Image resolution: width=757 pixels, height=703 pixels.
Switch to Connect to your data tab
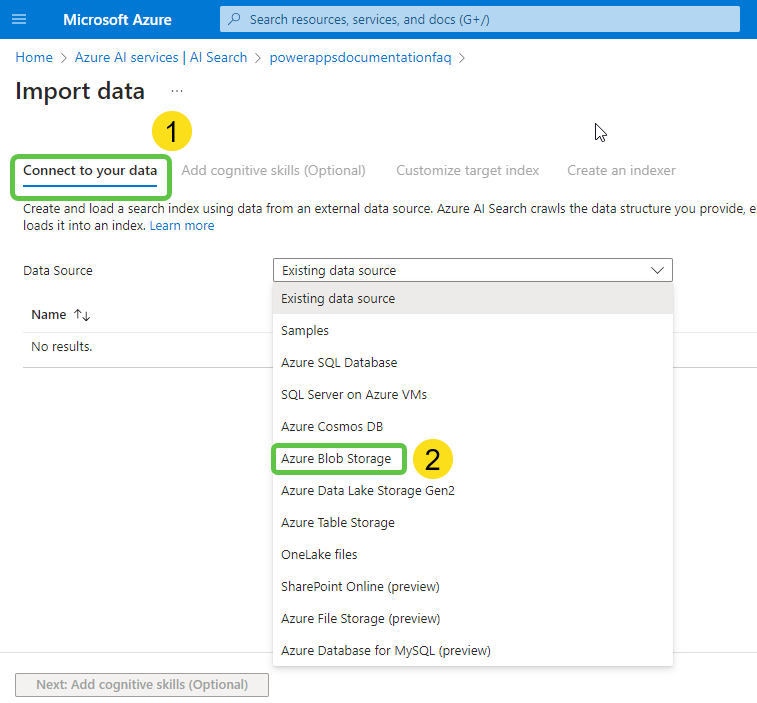(90, 171)
